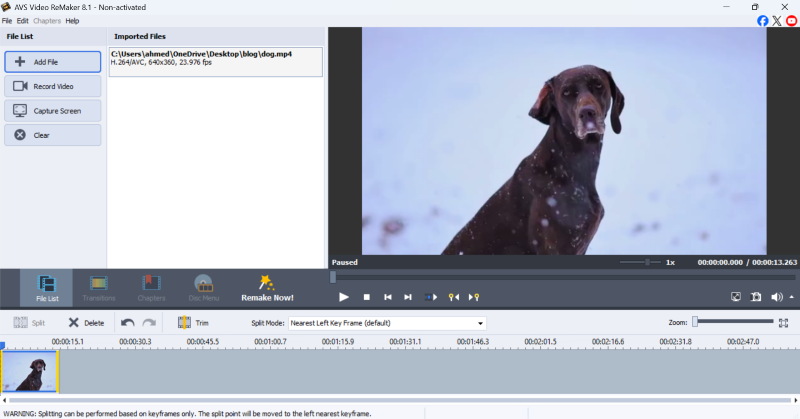Select the dog clip thumbnail on timeline
The width and height of the screenshot is (800, 419).
coord(30,372)
